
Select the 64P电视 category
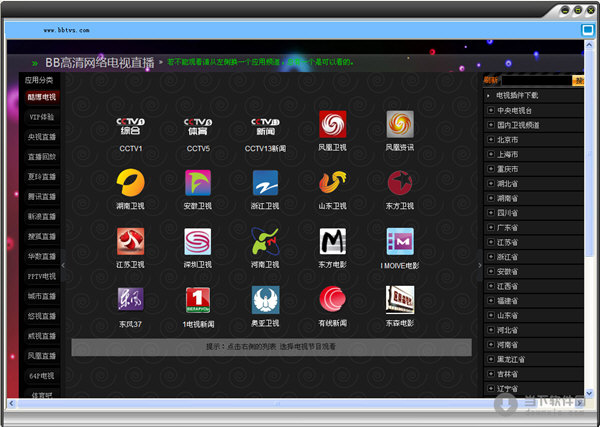point(42,375)
